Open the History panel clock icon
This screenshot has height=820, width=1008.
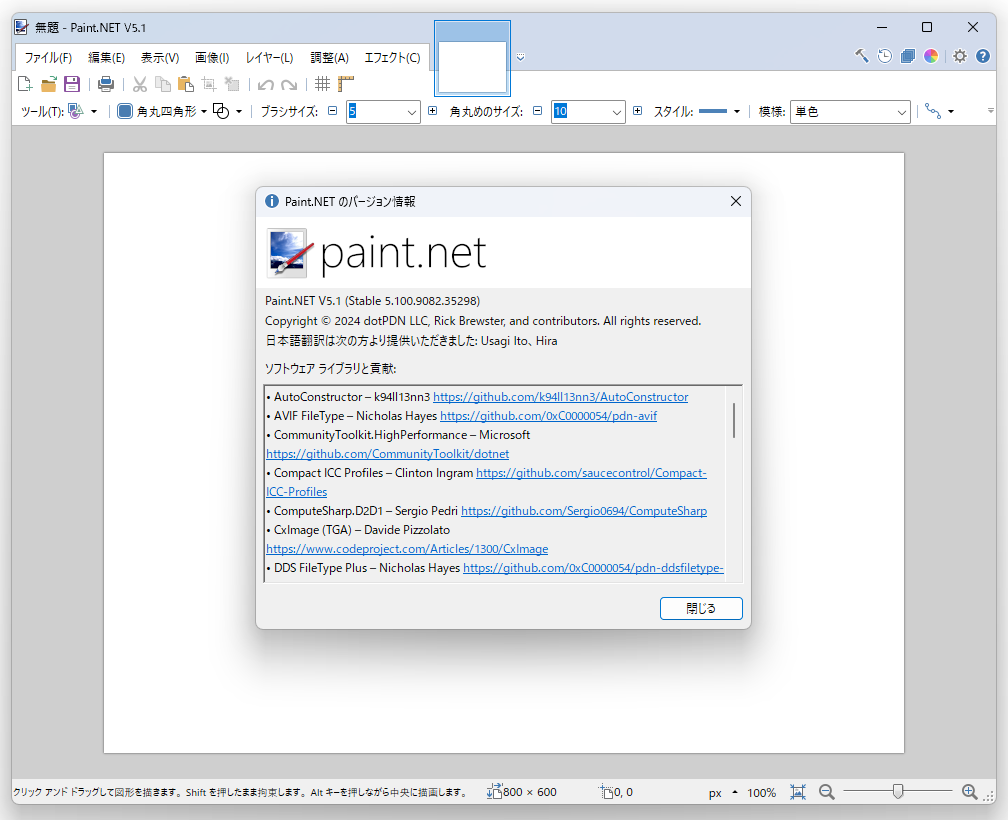pyautogui.click(x=885, y=56)
